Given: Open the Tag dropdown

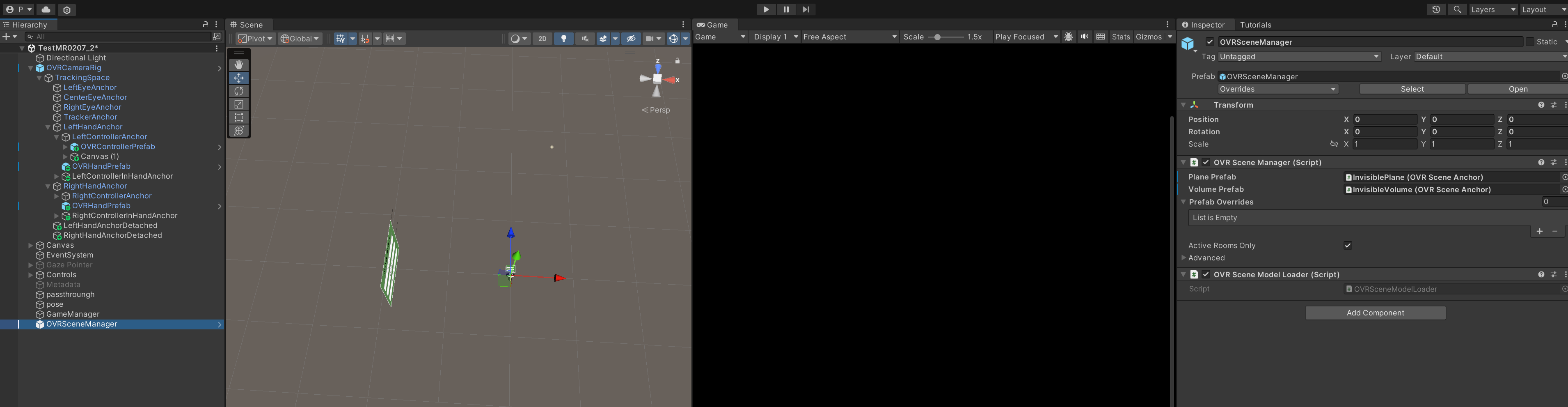Looking at the screenshot, I should coord(1300,57).
